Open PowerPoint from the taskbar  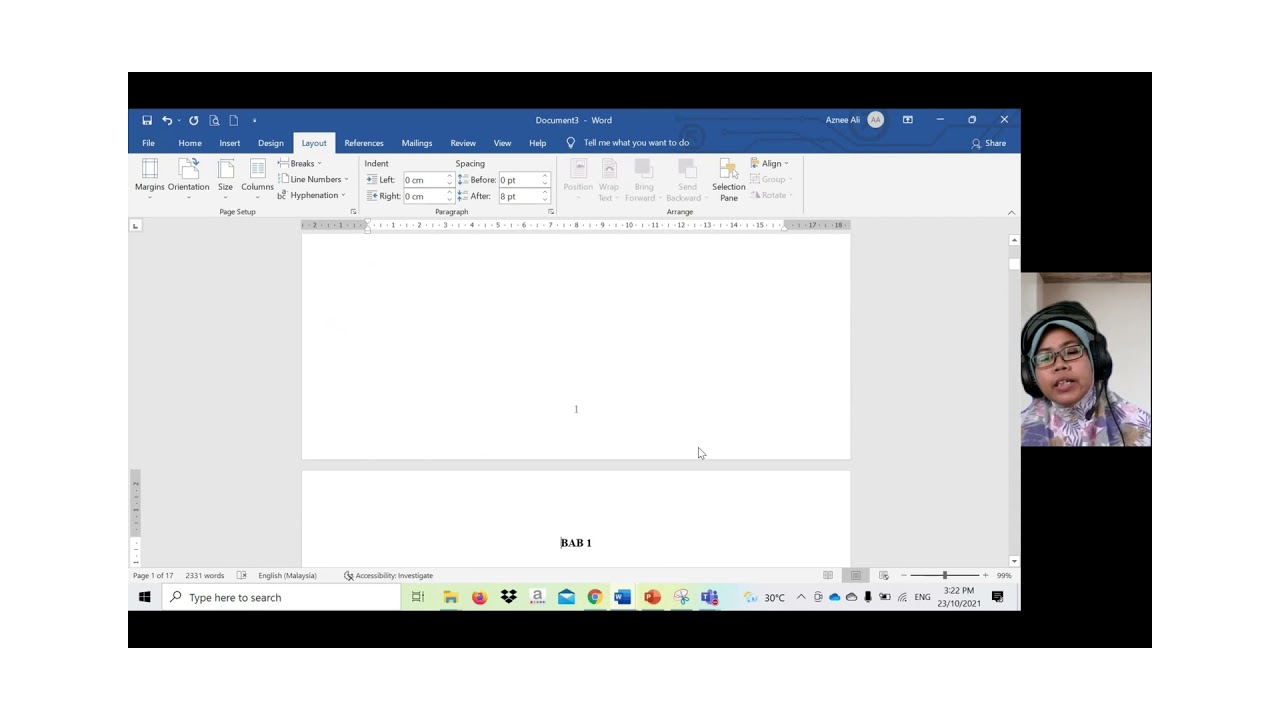click(x=652, y=597)
